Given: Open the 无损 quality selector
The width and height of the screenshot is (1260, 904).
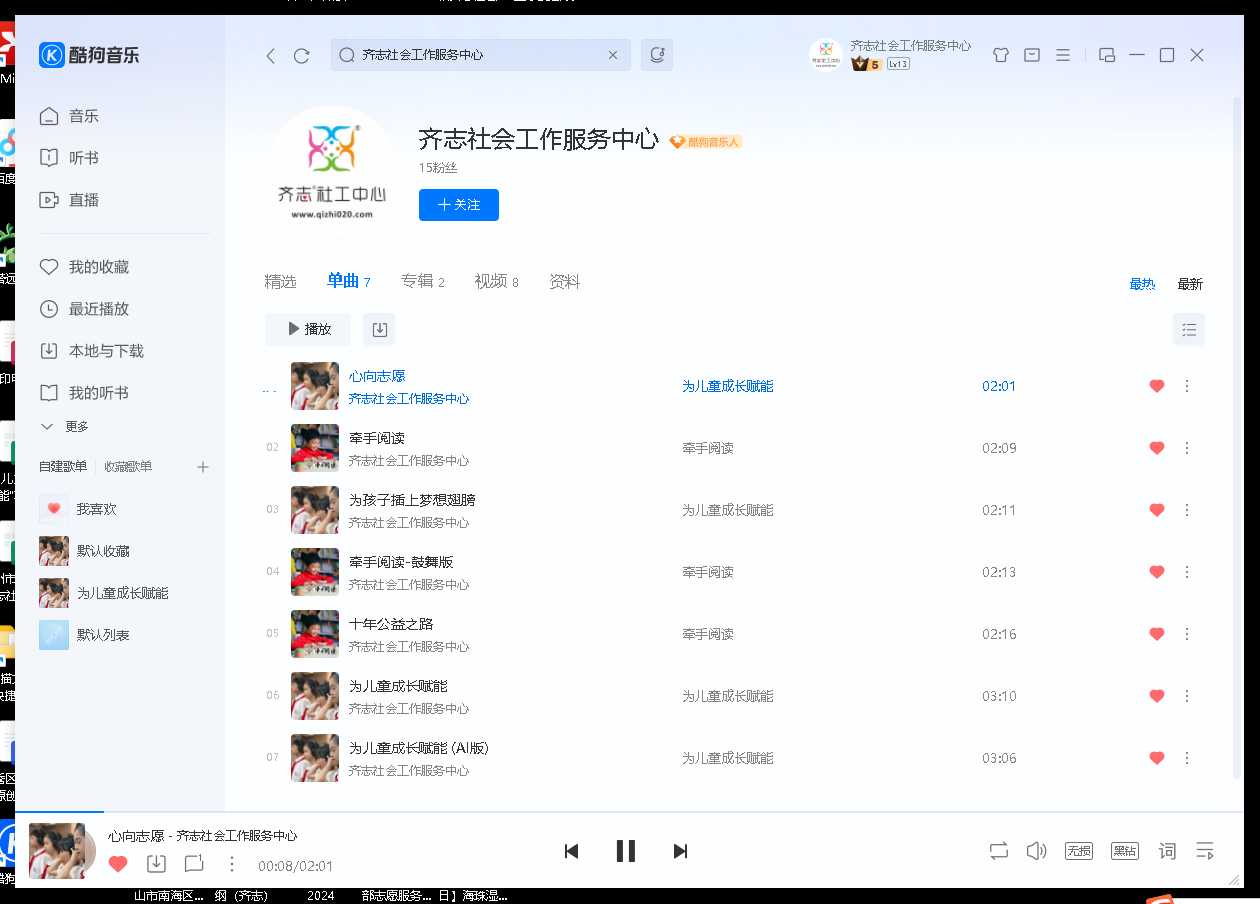Looking at the screenshot, I should pyautogui.click(x=1079, y=851).
